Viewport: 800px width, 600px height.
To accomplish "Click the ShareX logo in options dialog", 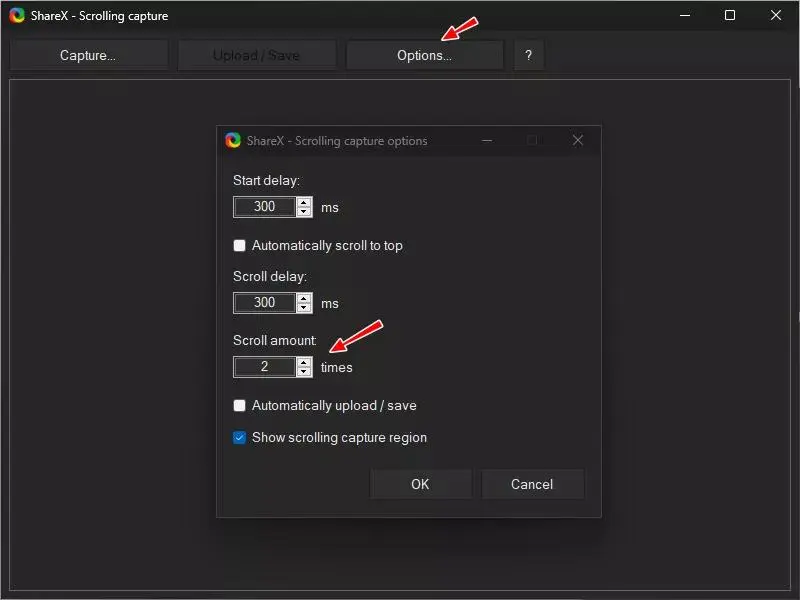I will coord(233,140).
